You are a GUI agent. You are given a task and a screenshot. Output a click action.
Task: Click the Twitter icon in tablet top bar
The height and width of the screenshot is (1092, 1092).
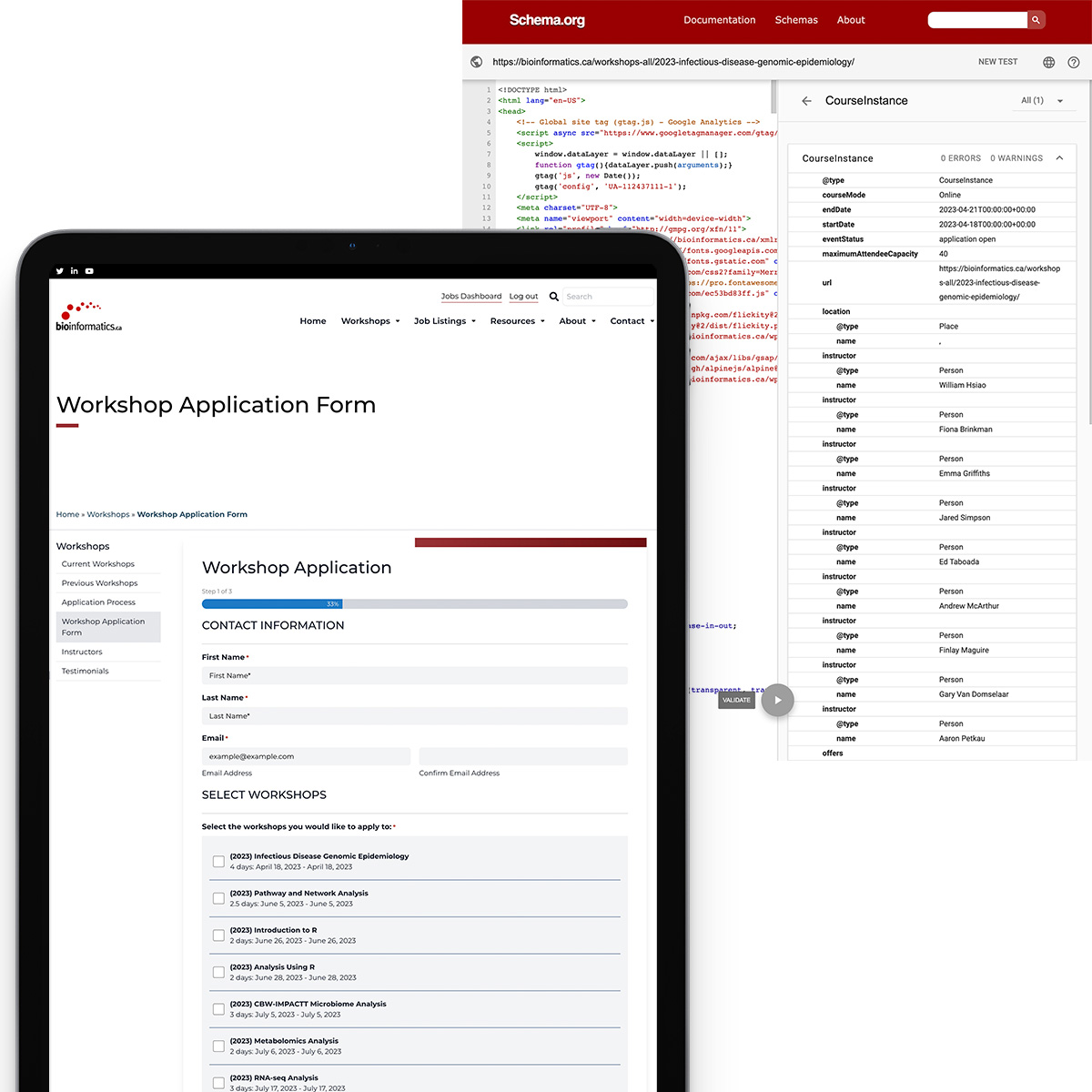pos(60,271)
